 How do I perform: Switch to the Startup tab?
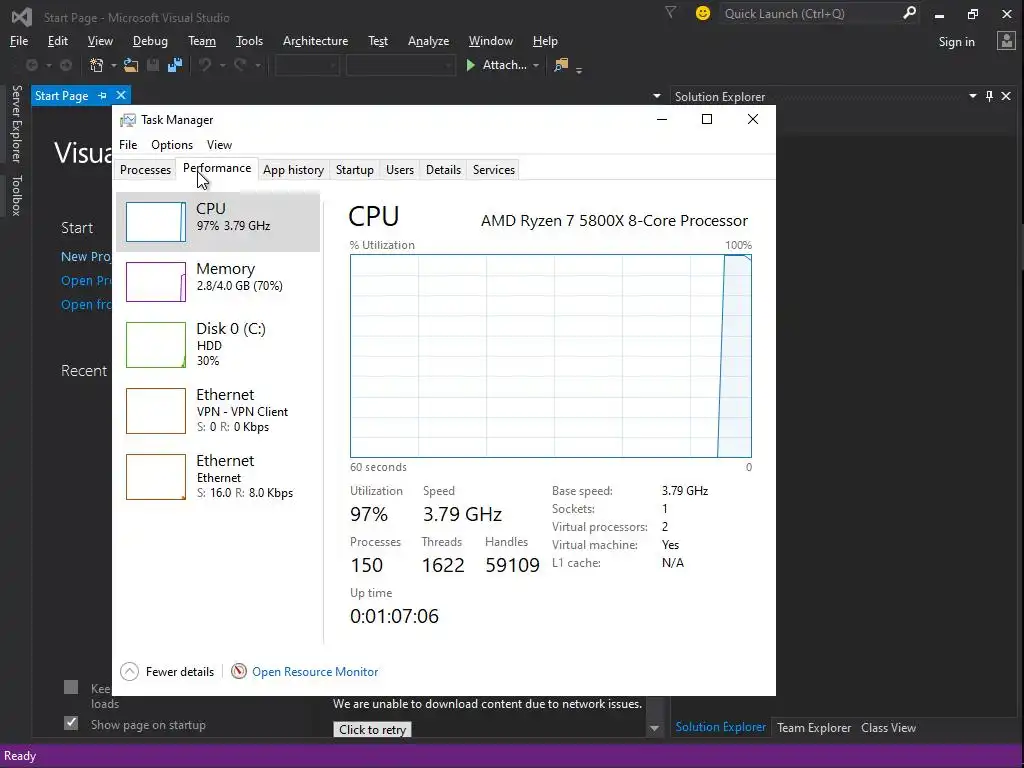pos(355,170)
